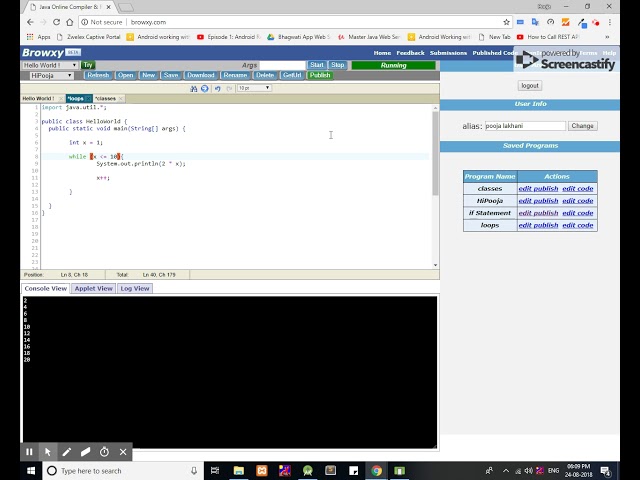
Task: Close the classes editor tab
Action: (120, 99)
